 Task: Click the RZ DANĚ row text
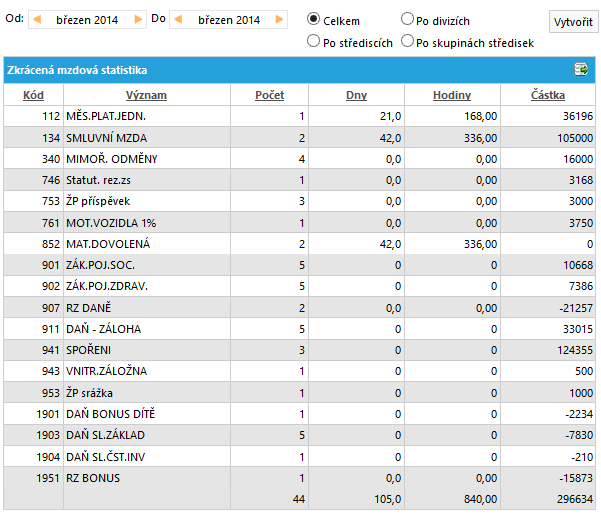(89, 308)
